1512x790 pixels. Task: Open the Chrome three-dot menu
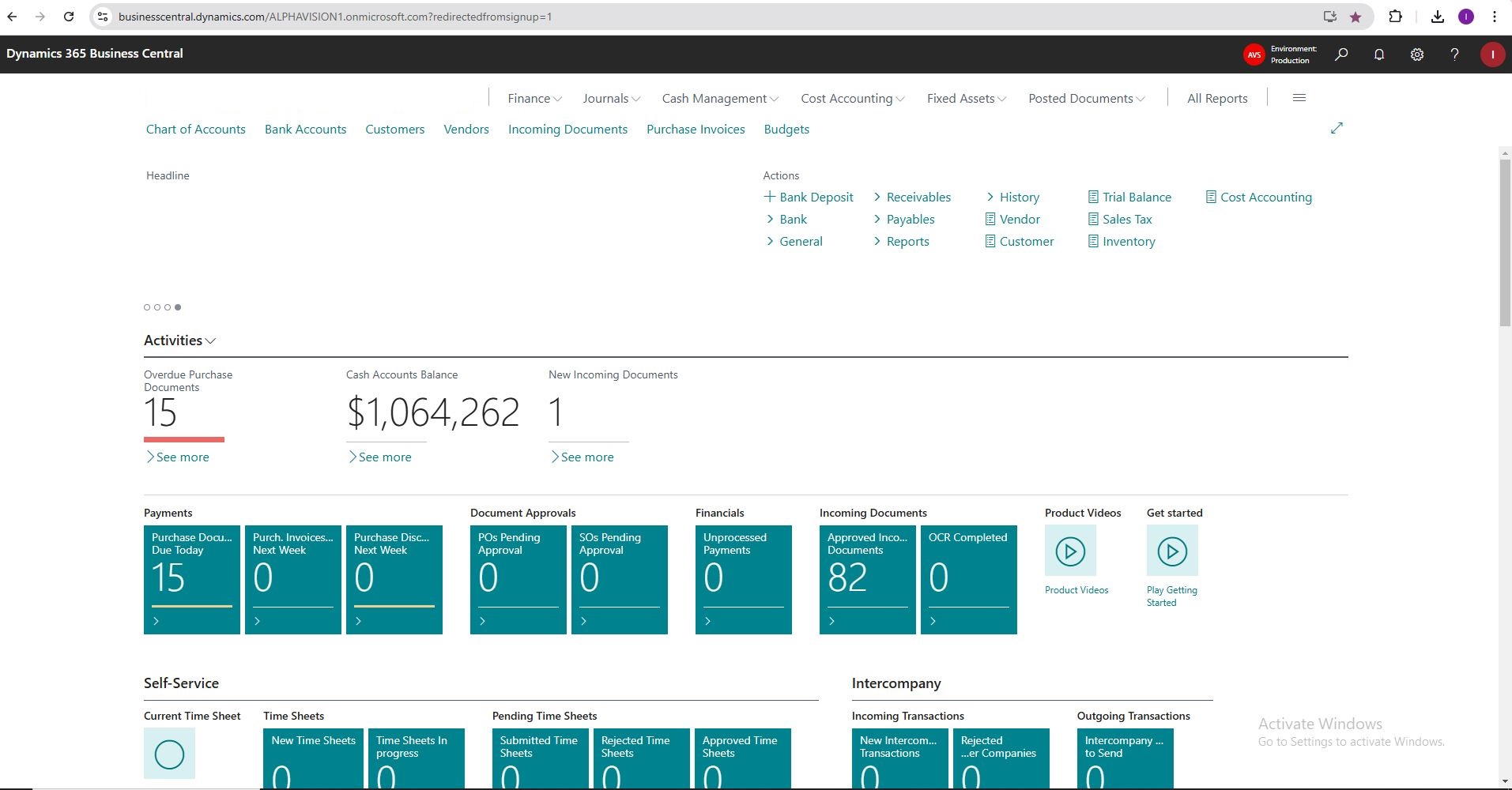pyautogui.click(x=1495, y=17)
